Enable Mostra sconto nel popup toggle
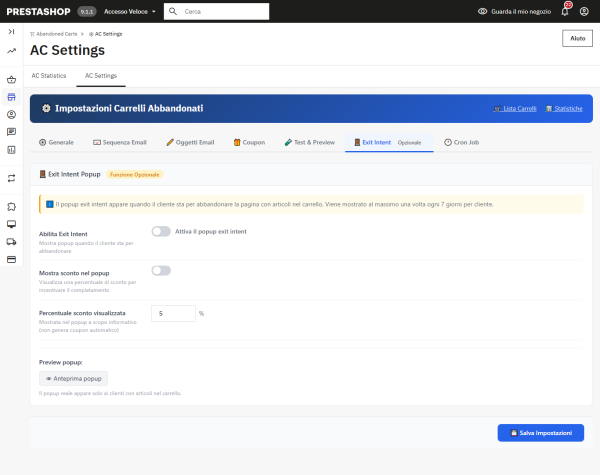Viewport: 600px width, 475px height. 161,271
